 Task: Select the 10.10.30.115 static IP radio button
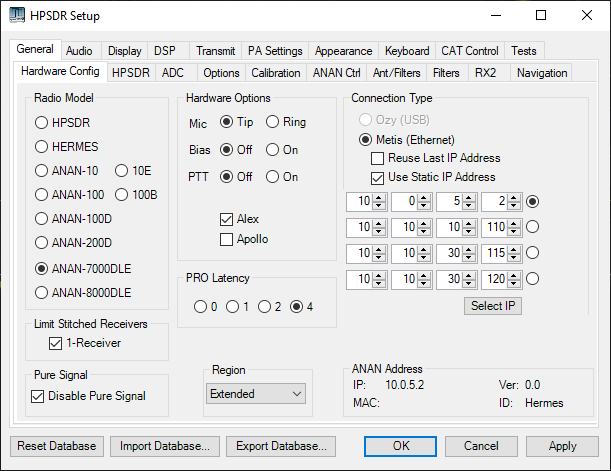(532, 253)
